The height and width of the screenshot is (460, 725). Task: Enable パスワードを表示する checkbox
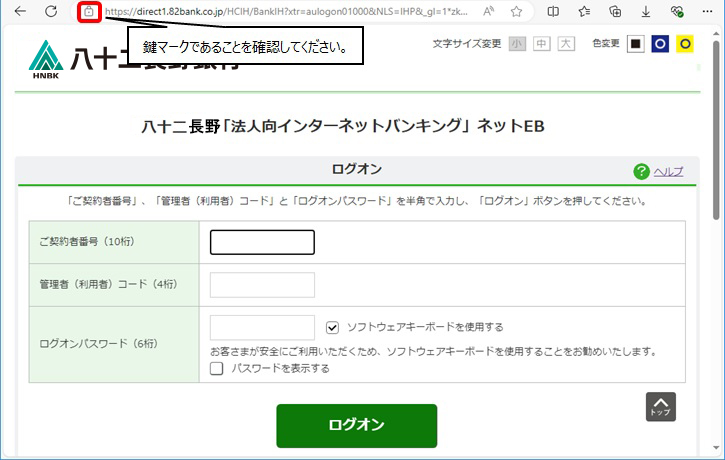pyautogui.click(x=217, y=368)
